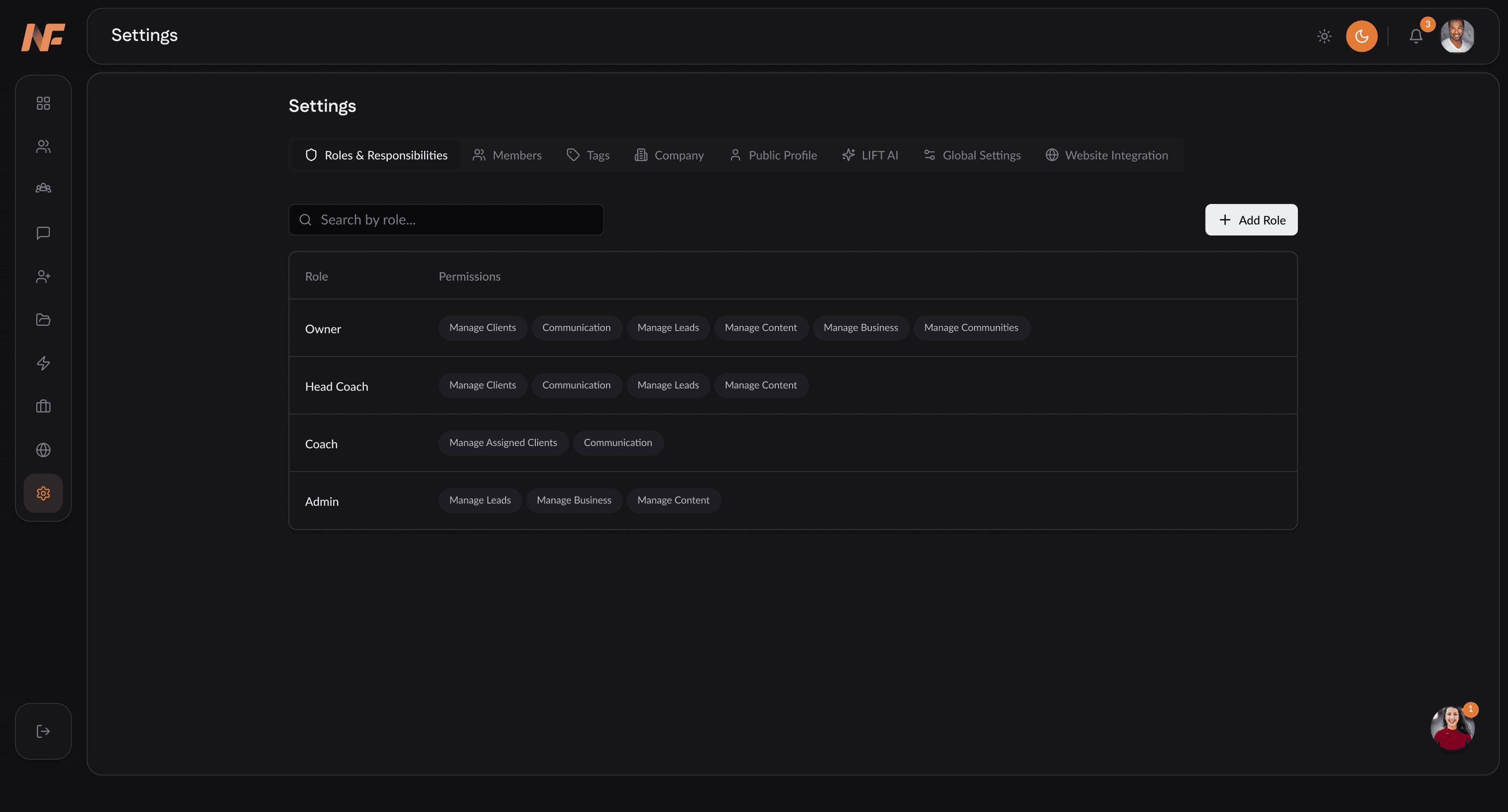Click Coach's Manage Assigned Clients chip
This screenshot has height=812, width=1508.
tap(503, 443)
